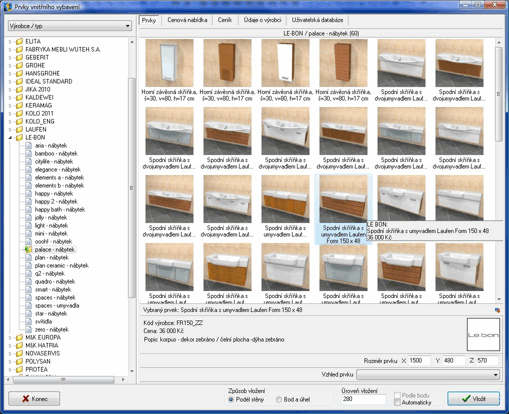
Task: Open happy bath - nábytek category
Action: (60, 209)
